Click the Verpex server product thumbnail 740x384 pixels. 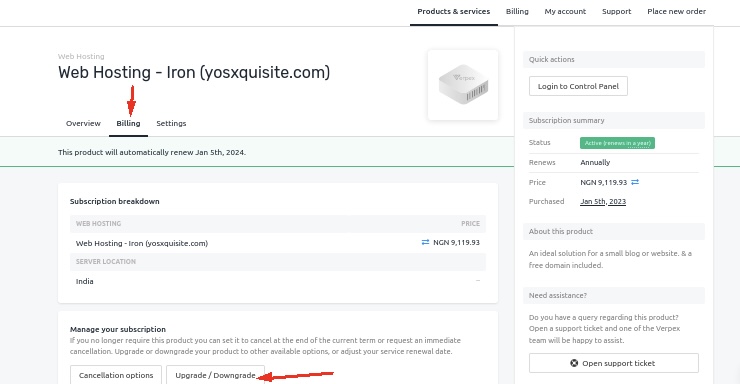(x=463, y=85)
